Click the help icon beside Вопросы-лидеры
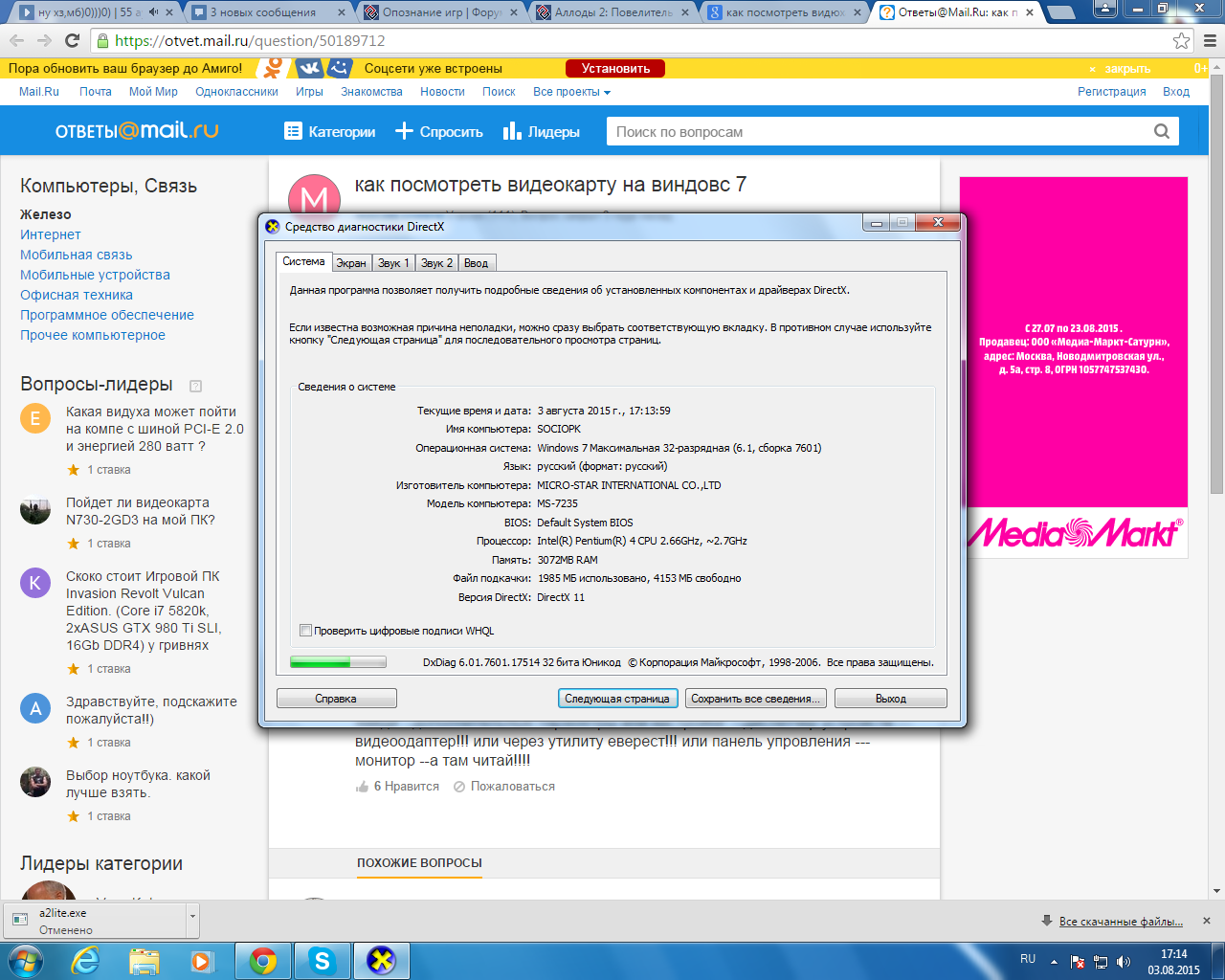 (x=196, y=386)
